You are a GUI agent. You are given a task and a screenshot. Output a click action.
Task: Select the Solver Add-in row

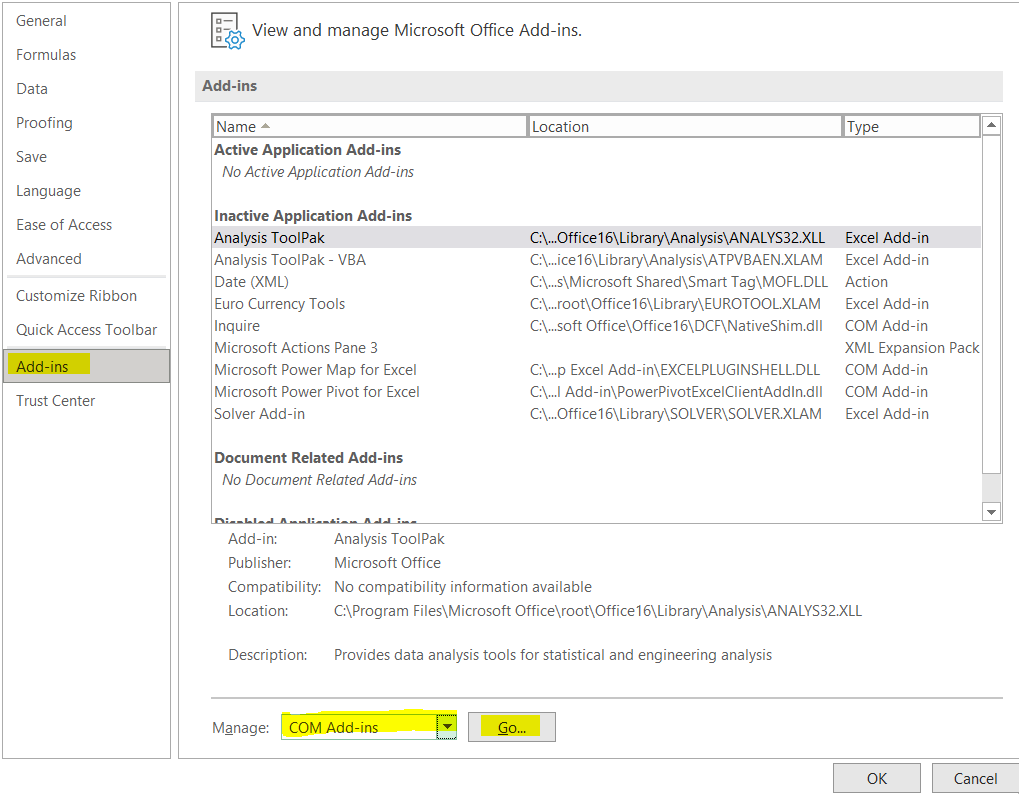pos(596,414)
